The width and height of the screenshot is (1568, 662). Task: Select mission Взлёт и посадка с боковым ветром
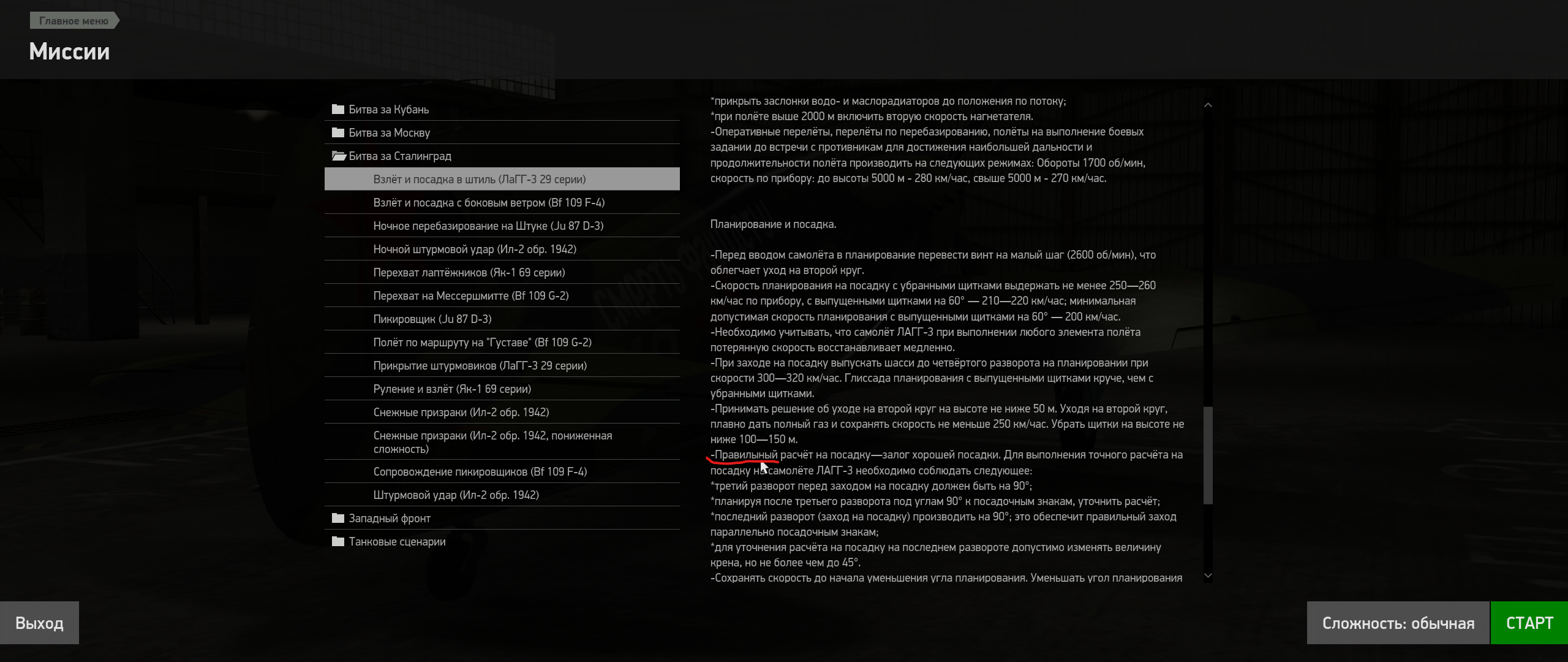click(502, 202)
